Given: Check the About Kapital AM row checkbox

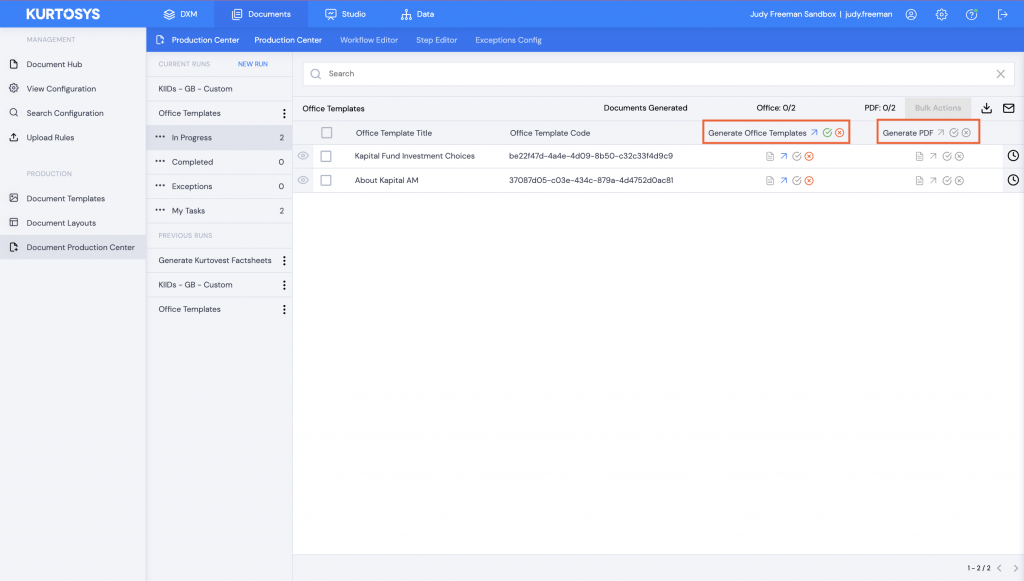Looking at the screenshot, I should (326, 181).
